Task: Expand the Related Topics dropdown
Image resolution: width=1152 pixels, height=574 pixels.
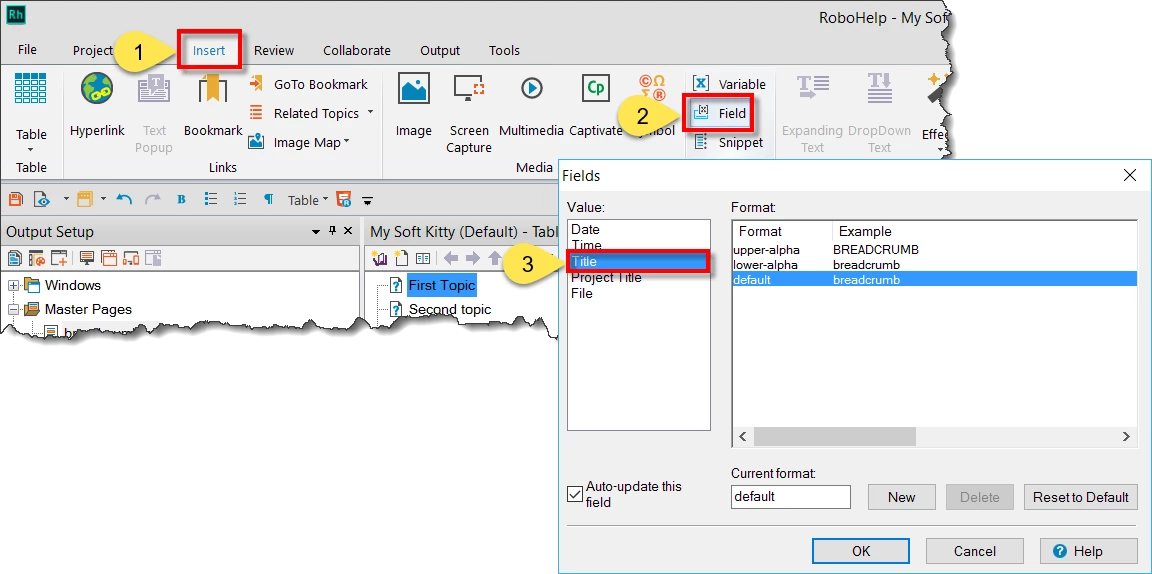Action: 370,112
